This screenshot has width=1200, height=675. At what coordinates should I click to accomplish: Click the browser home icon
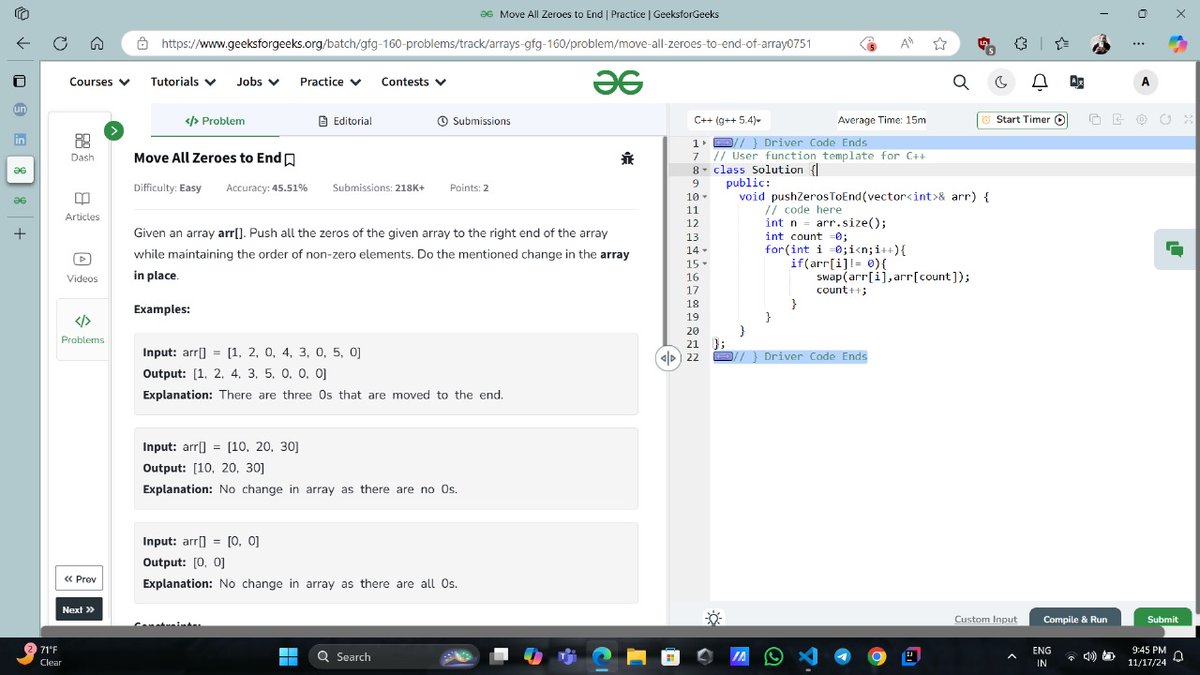tap(97, 44)
